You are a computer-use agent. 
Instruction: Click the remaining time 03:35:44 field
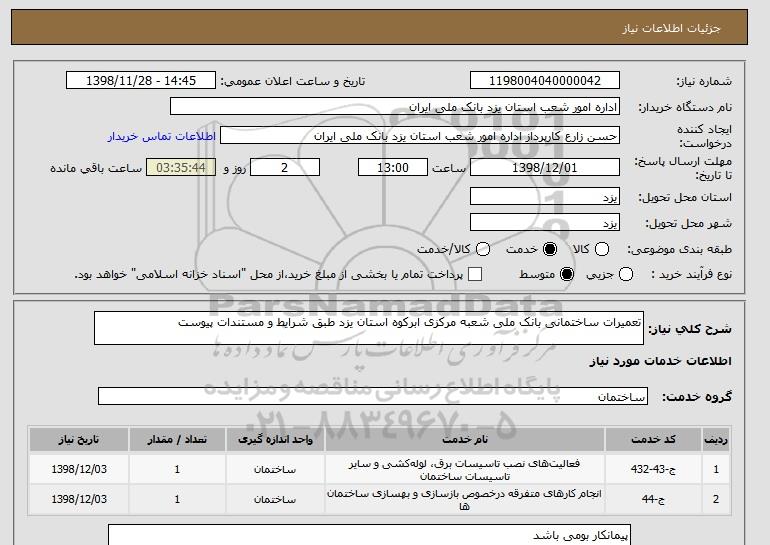181,167
